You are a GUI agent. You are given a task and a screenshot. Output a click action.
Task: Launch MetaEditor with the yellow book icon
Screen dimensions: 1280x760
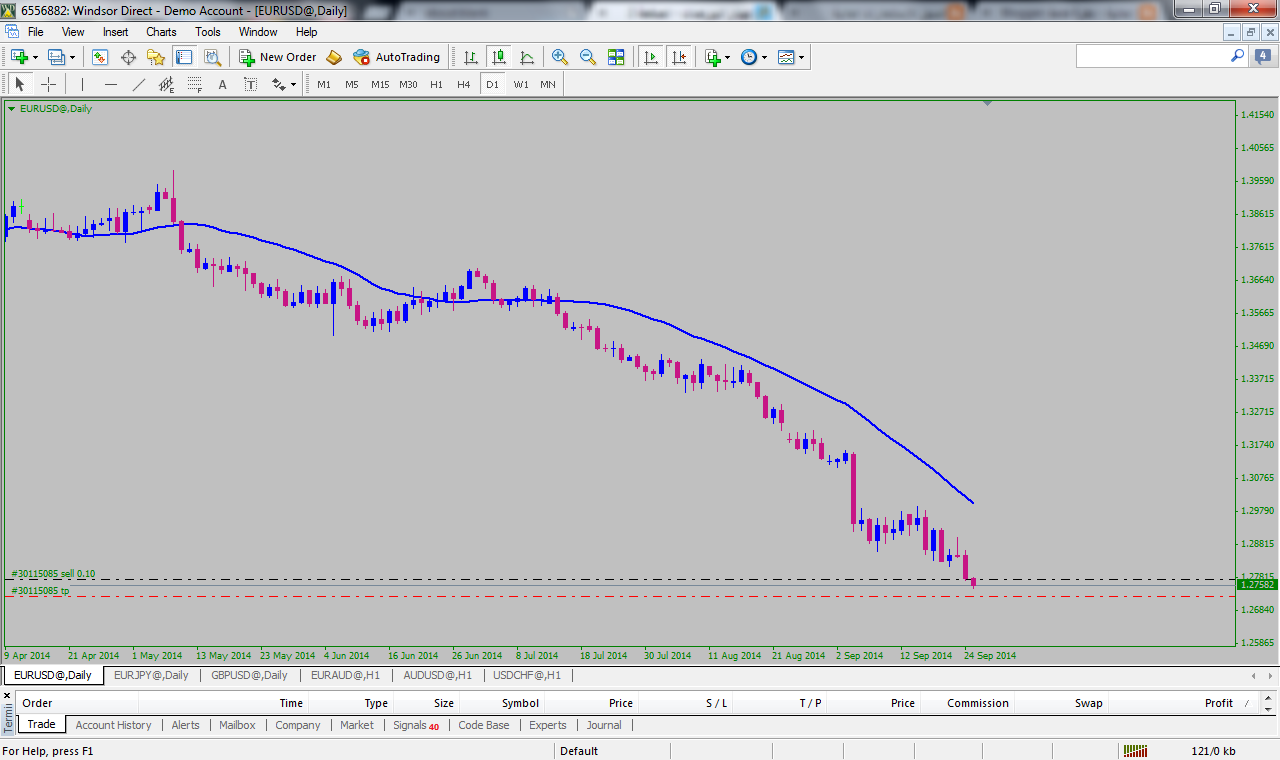(334, 57)
